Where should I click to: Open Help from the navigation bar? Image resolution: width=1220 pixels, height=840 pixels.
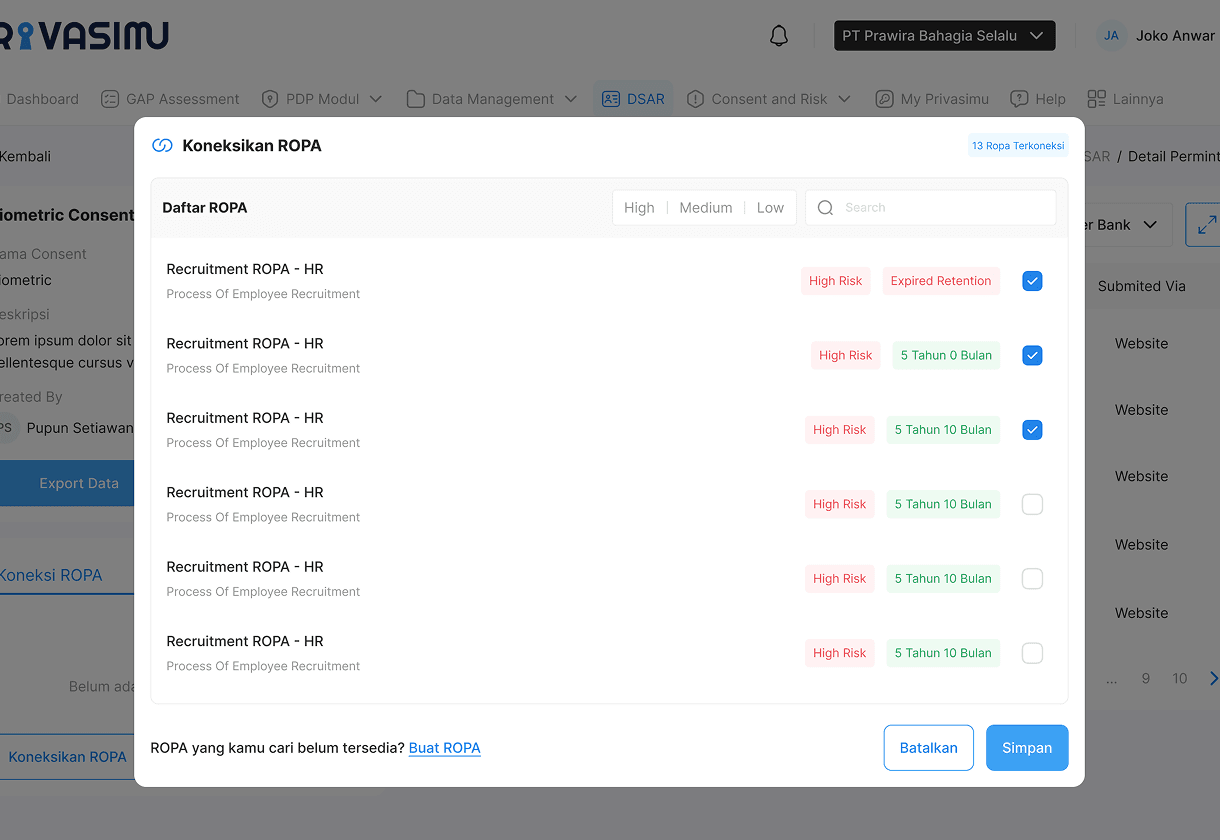click(x=1037, y=99)
